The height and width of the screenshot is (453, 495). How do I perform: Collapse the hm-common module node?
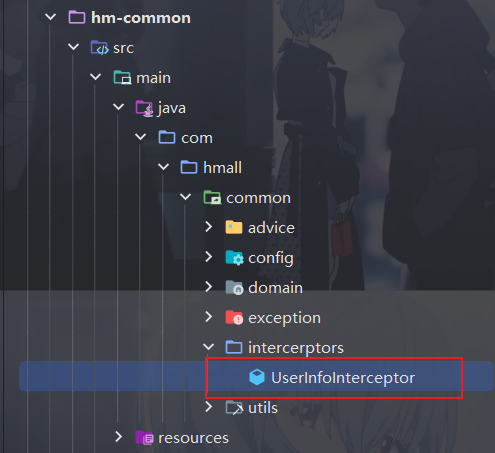(50, 17)
